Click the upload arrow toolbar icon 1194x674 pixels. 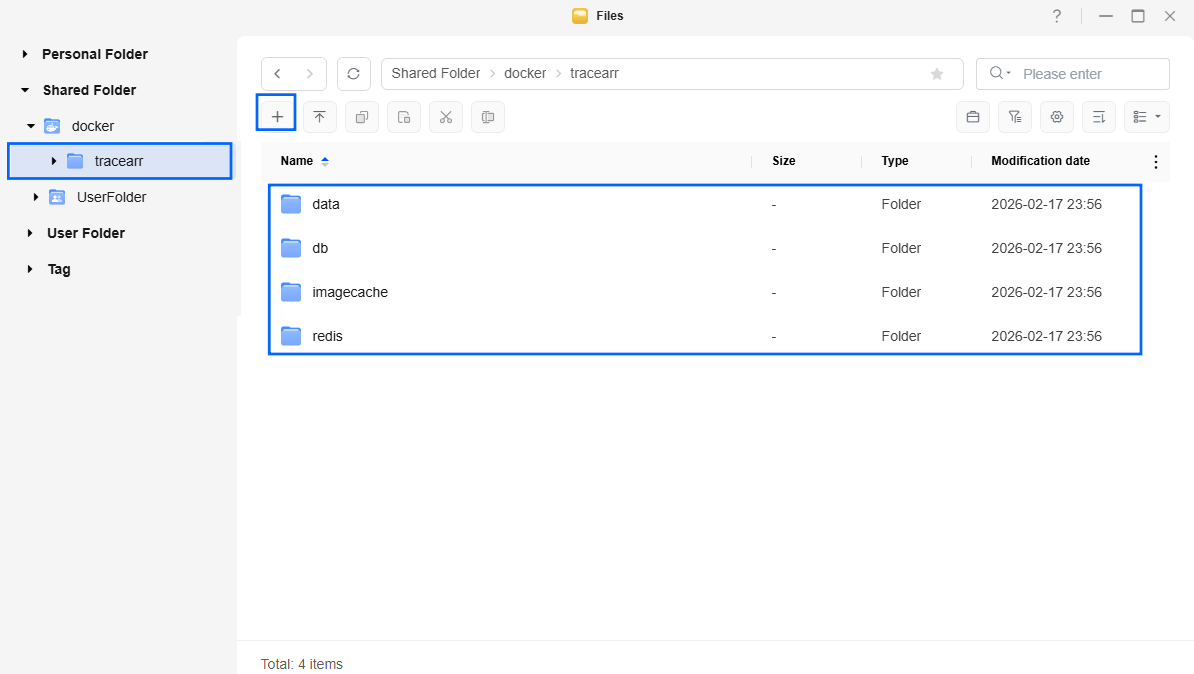[x=320, y=117]
